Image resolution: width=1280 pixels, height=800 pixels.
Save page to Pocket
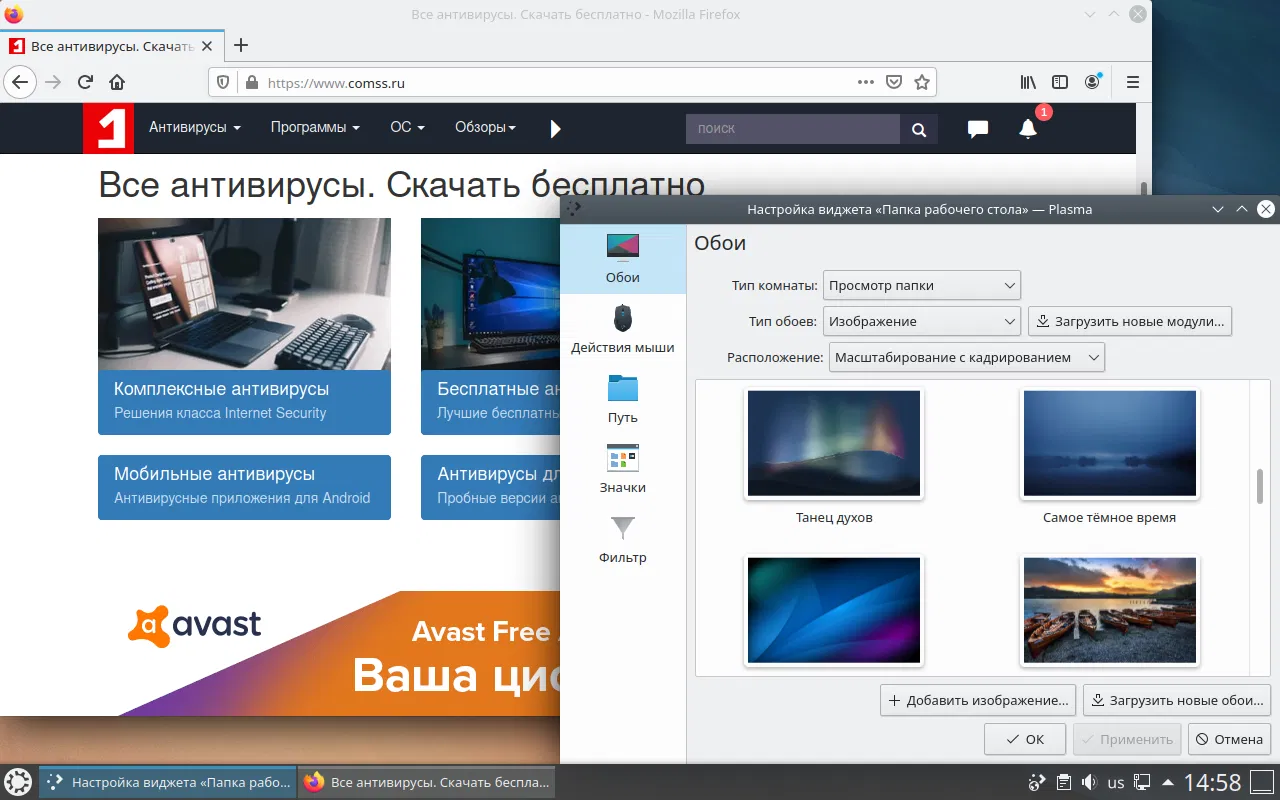pos(895,83)
